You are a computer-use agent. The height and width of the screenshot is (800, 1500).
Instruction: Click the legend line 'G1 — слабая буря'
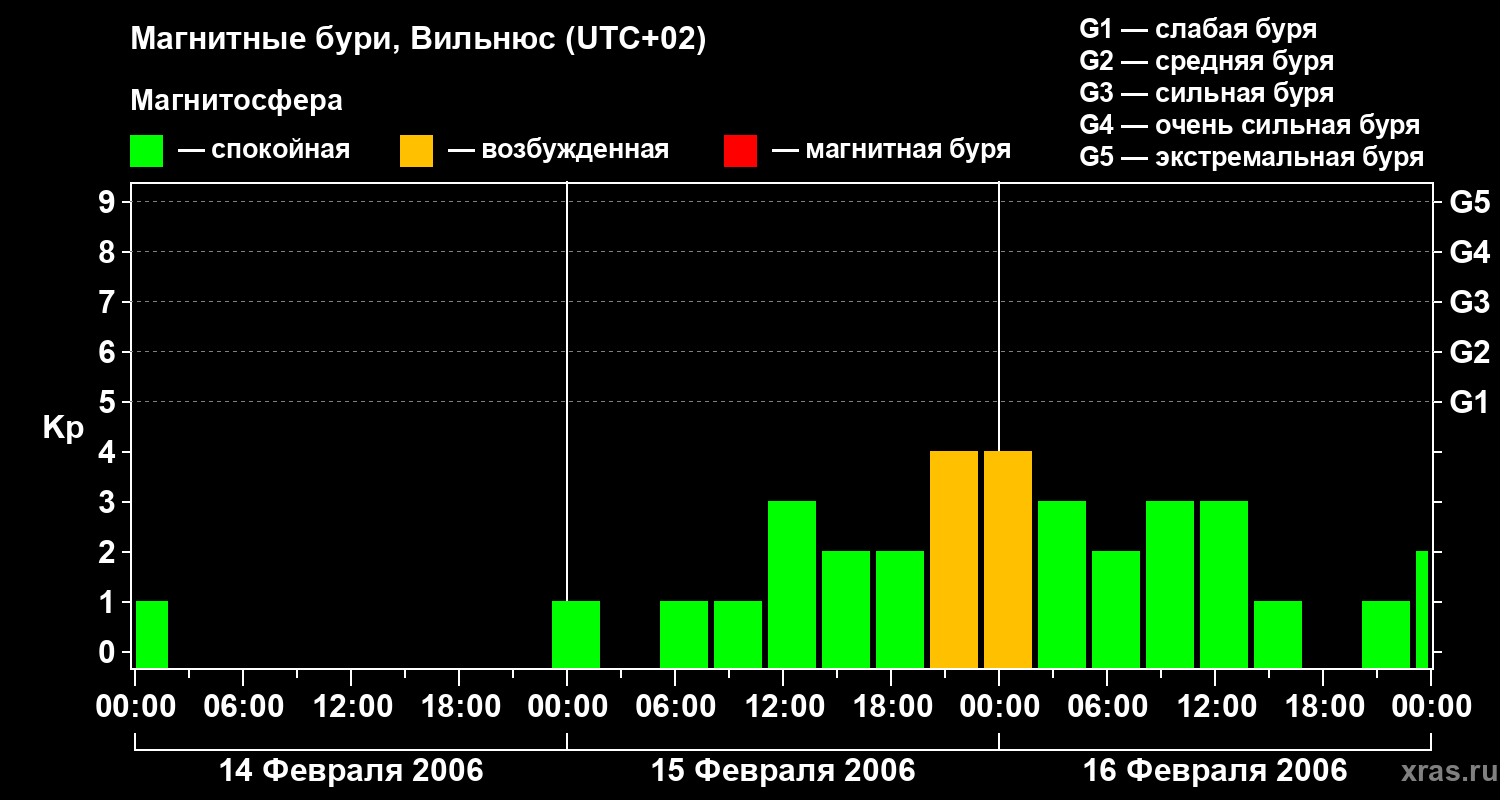pyautogui.click(x=1198, y=29)
